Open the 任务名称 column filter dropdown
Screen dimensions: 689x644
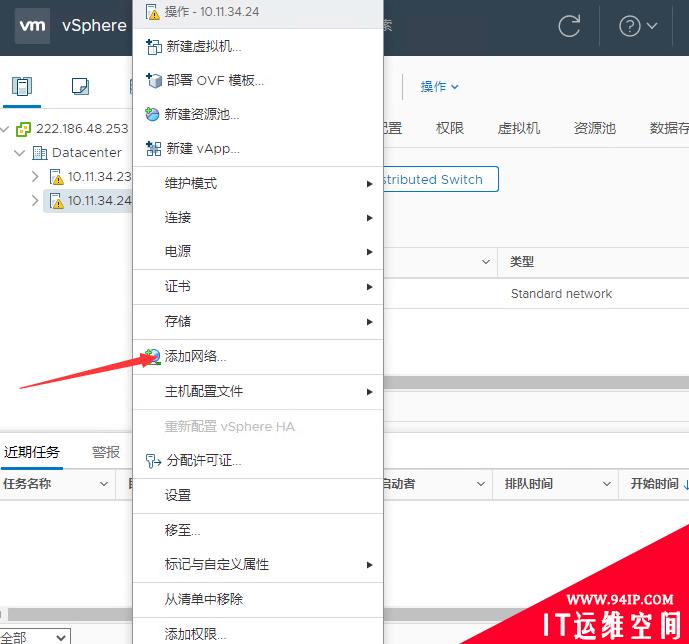(104, 484)
